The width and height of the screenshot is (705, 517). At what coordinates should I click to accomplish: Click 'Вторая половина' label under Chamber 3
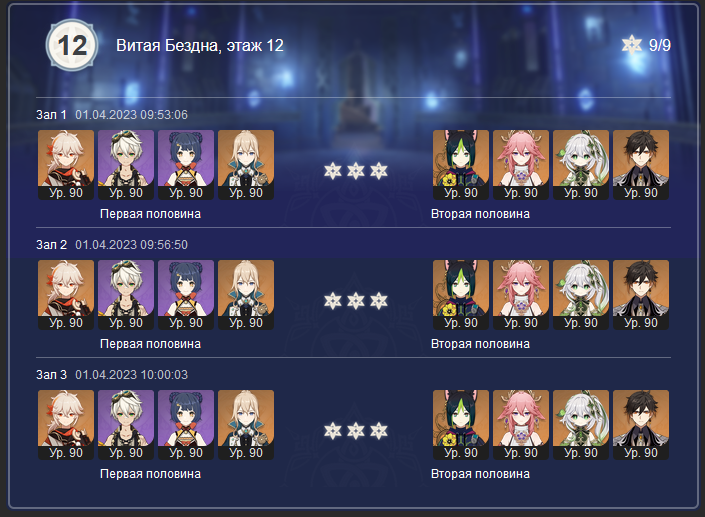point(480,474)
